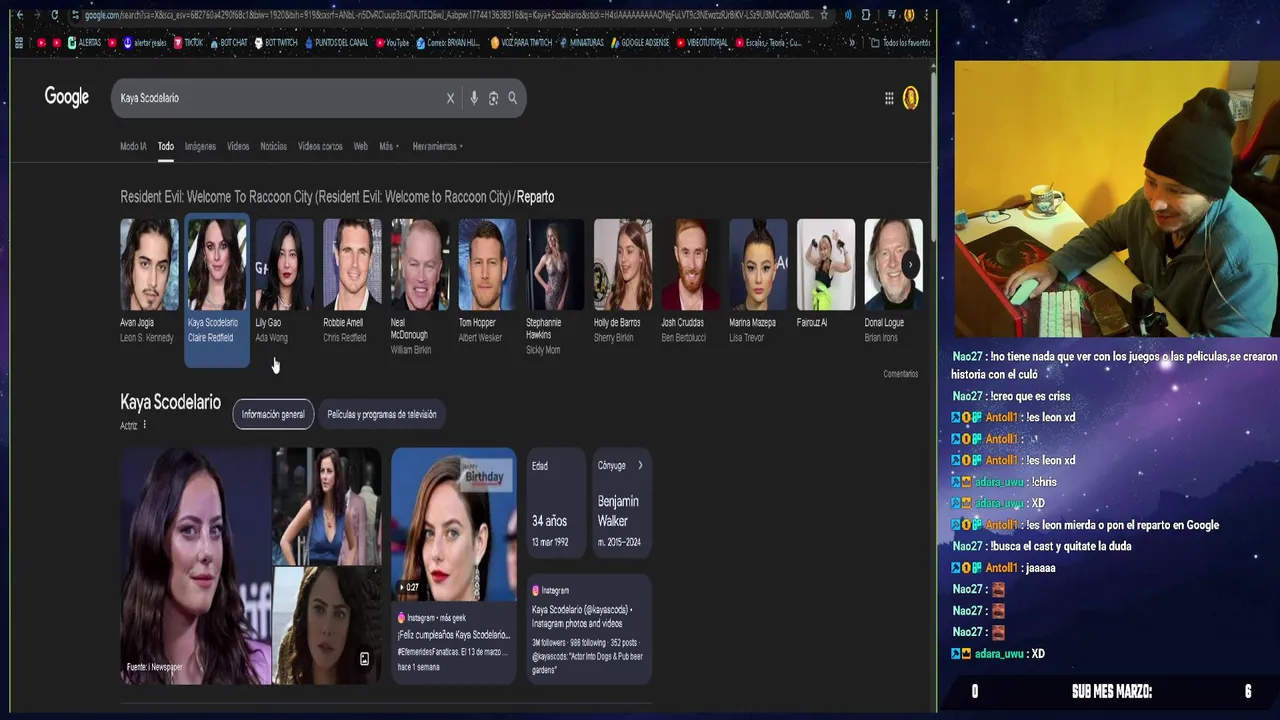Switch to the Web tab

(360, 146)
